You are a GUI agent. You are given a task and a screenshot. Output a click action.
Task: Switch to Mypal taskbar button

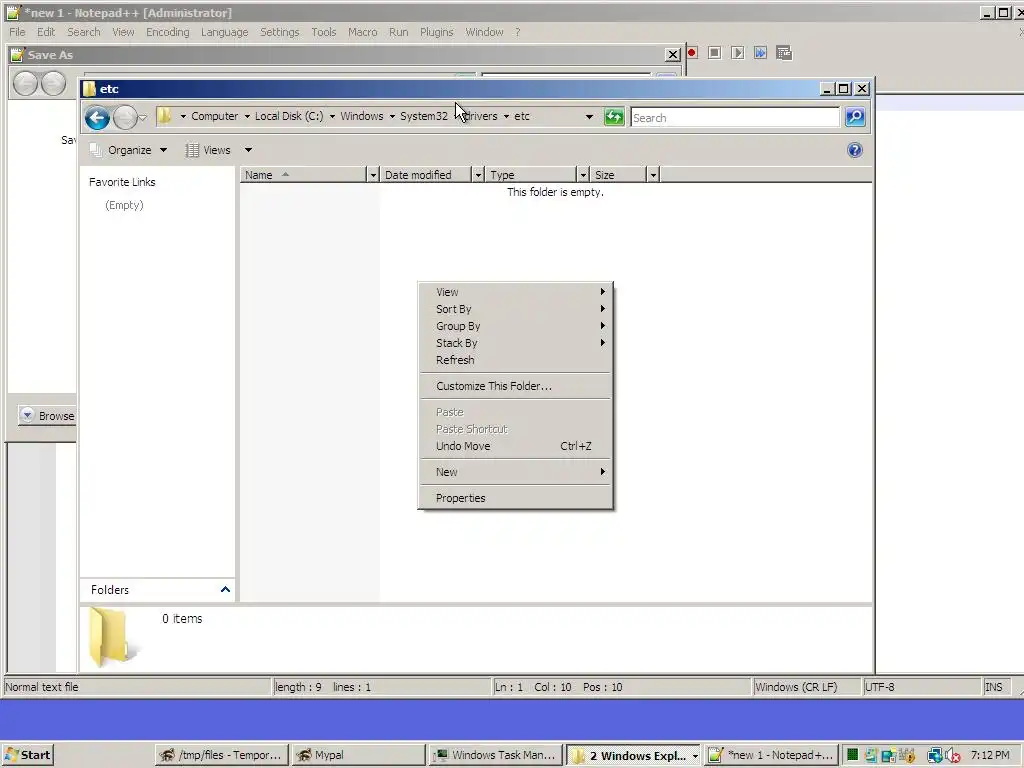[x=358, y=755]
